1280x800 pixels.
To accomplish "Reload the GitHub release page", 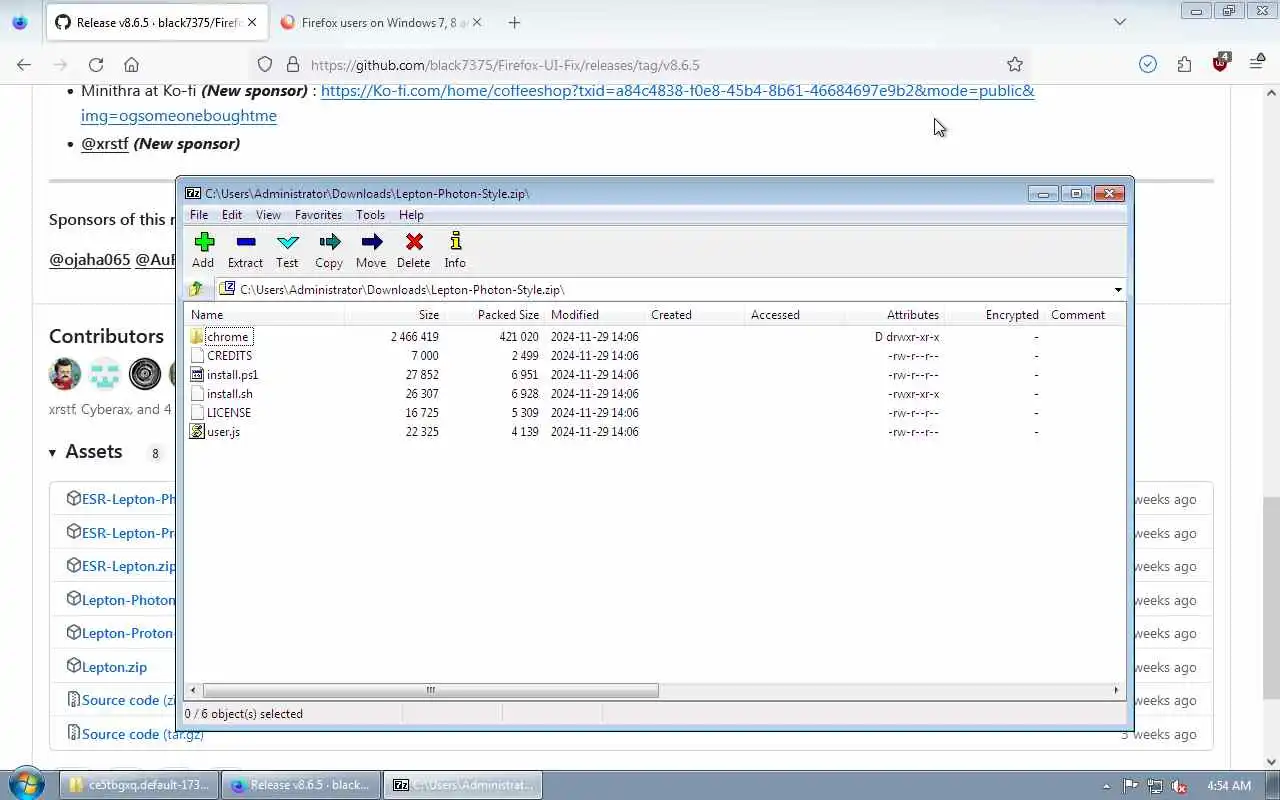I will click(96, 65).
